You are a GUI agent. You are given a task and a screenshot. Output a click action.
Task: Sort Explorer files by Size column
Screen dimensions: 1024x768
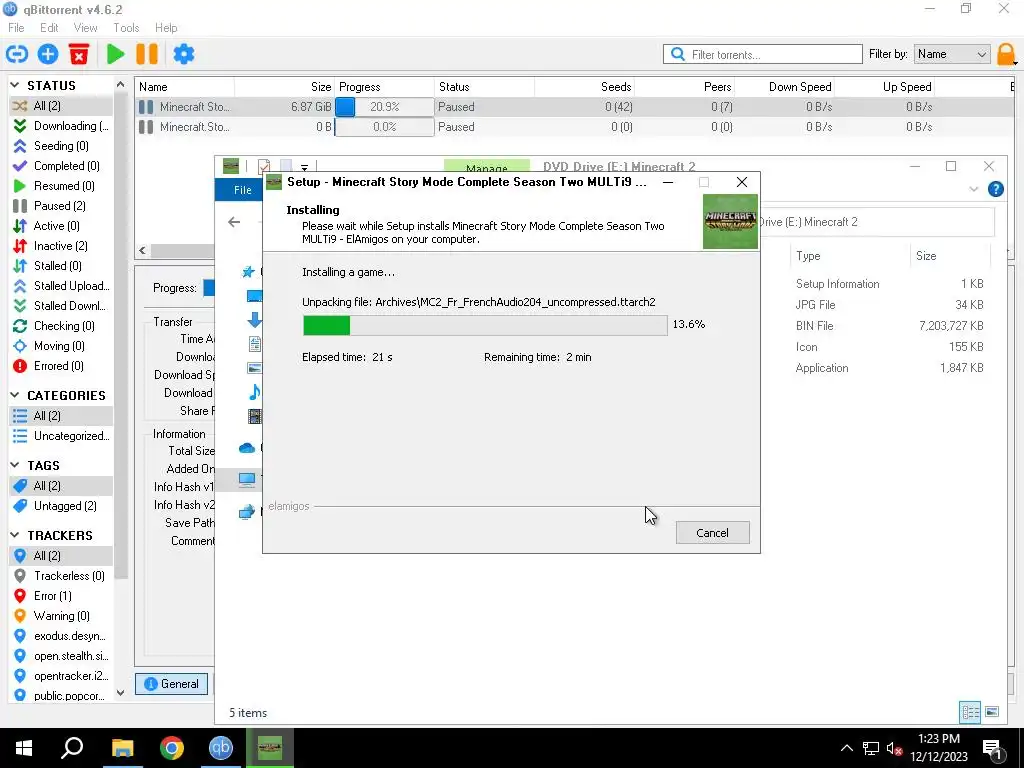pyautogui.click(x=950, y=256)
